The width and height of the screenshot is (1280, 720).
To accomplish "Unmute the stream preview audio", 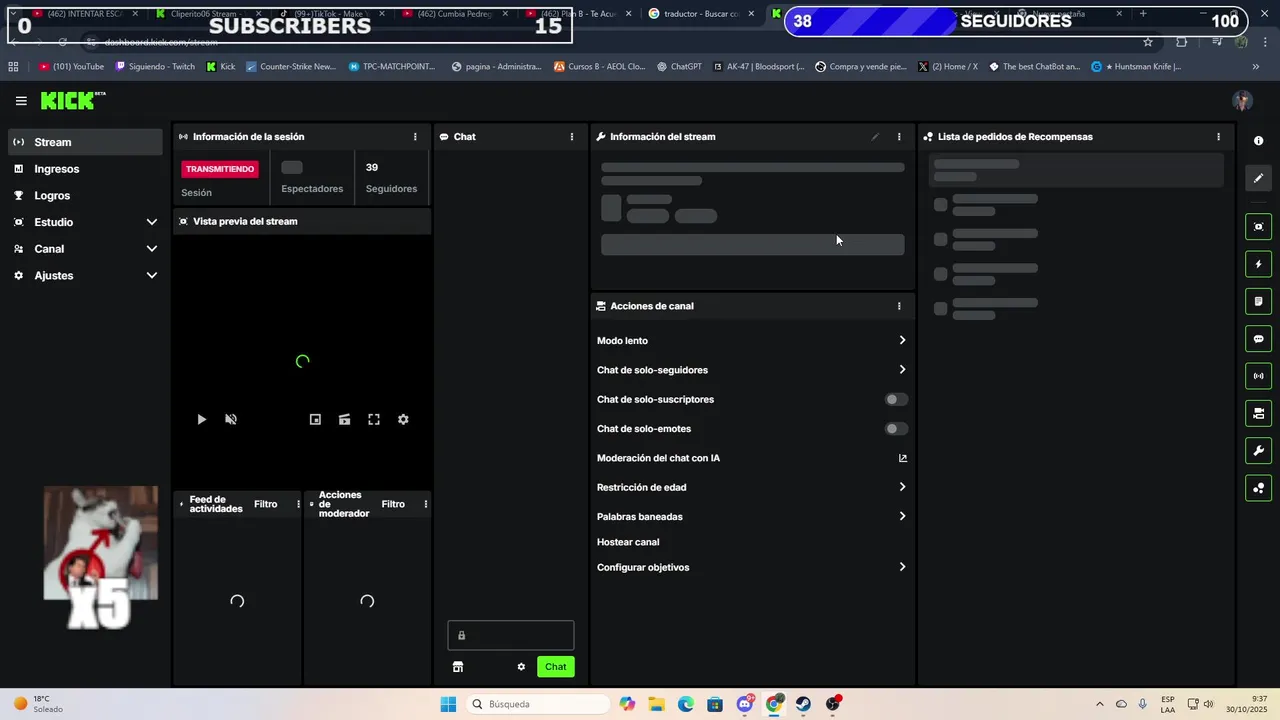I will 231,420.
